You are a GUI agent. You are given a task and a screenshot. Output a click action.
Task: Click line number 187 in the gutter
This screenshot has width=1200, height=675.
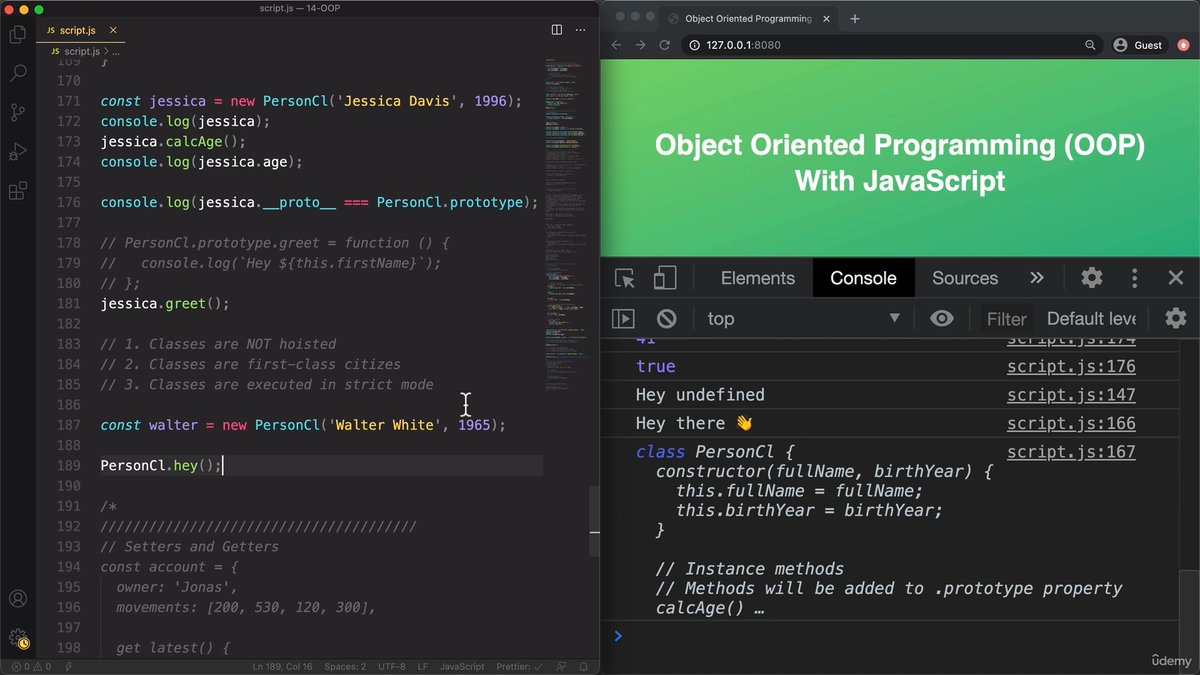tap(69, 425)
